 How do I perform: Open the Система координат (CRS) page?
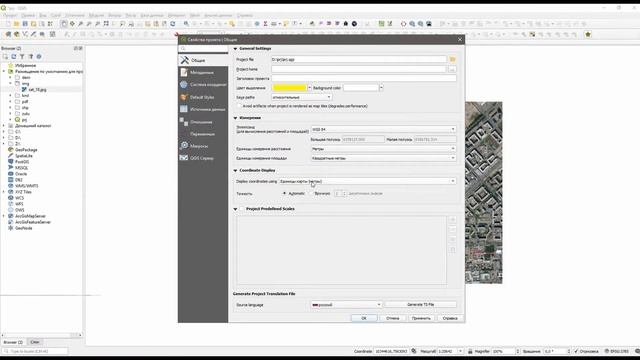point(203,85)
